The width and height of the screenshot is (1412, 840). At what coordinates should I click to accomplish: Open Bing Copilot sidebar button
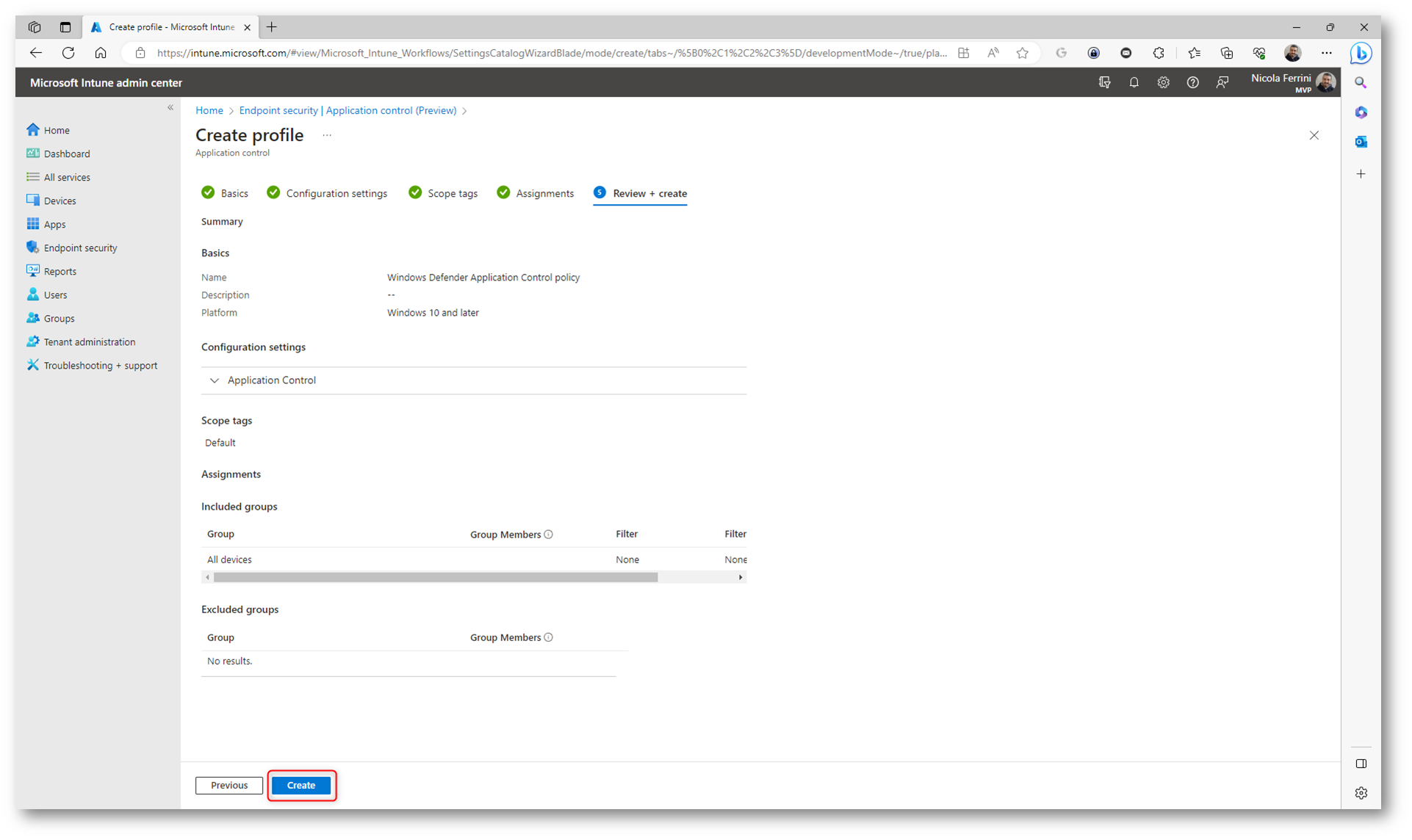[1361, 53]
